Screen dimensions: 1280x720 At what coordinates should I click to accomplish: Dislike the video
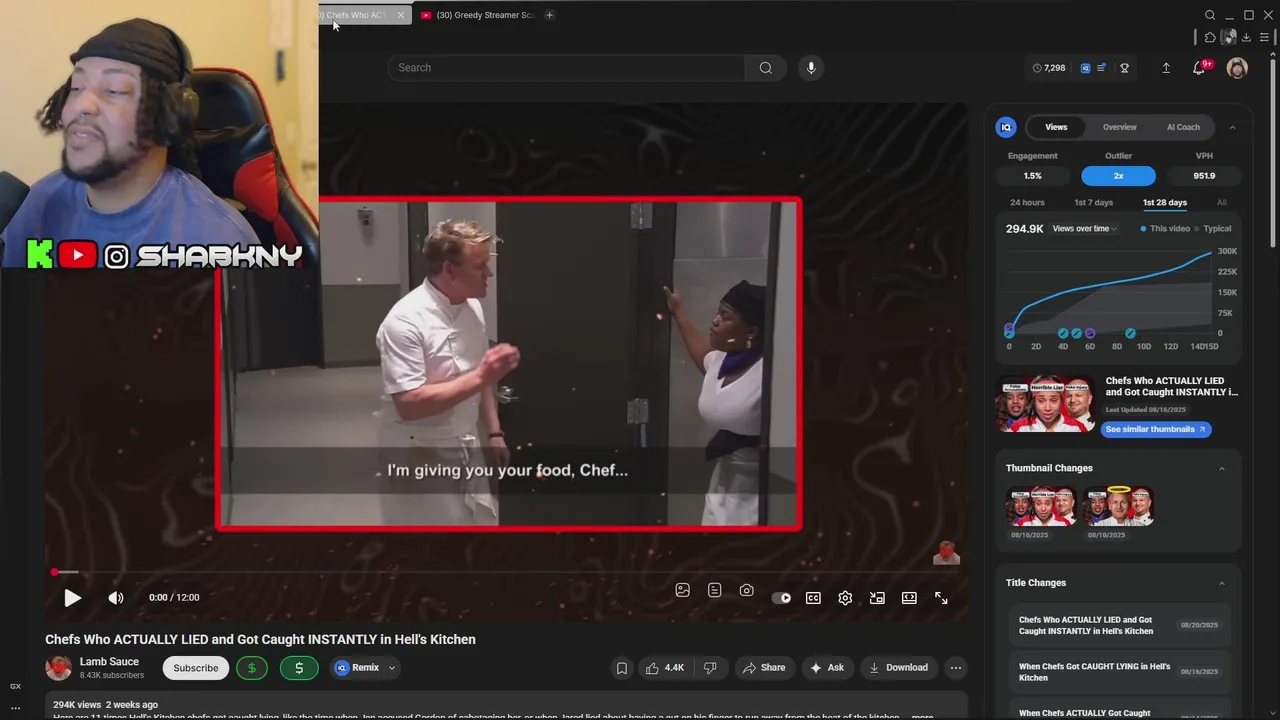click(x=710, y=668)
